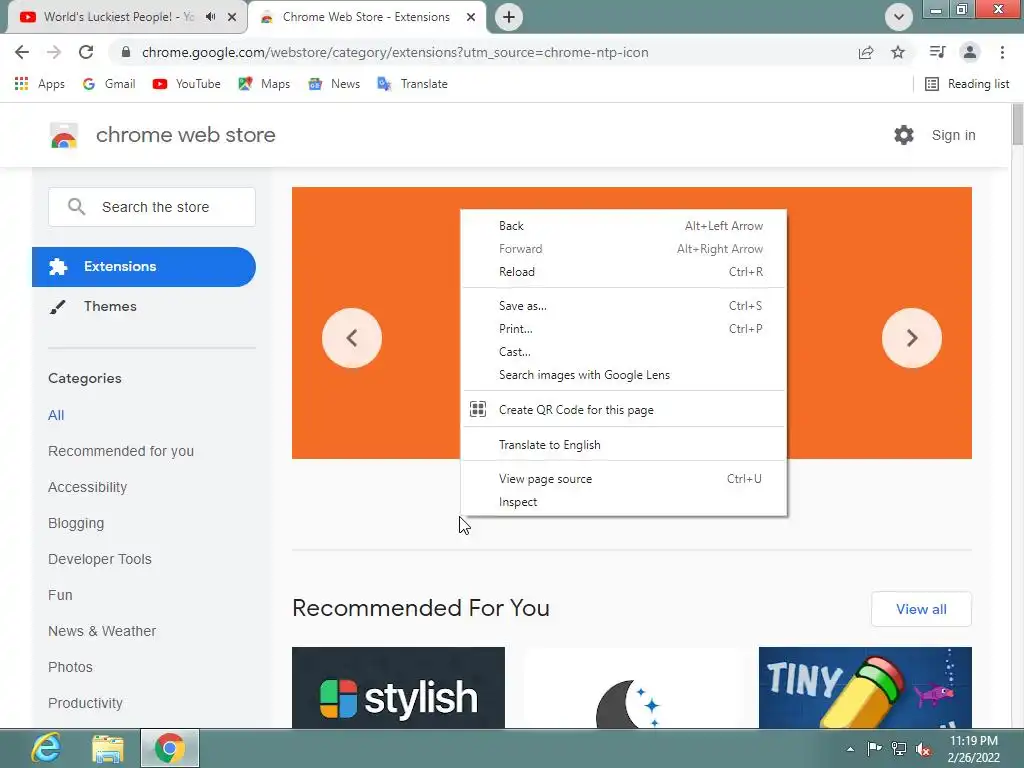
Task: Choose Productivity category
Action: pos(86,703)
